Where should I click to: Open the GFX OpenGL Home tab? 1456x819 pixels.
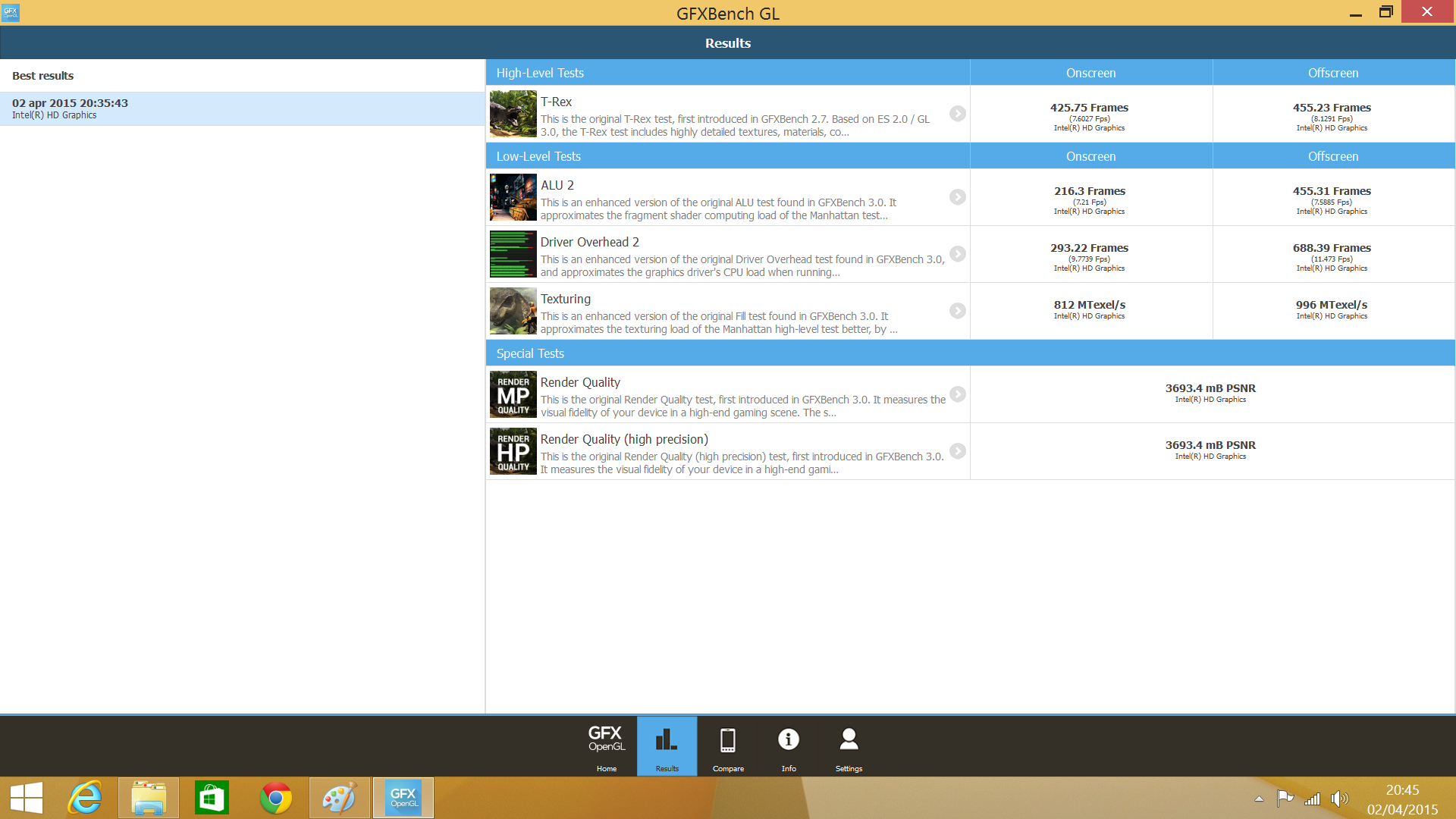[x=606, y=745]
